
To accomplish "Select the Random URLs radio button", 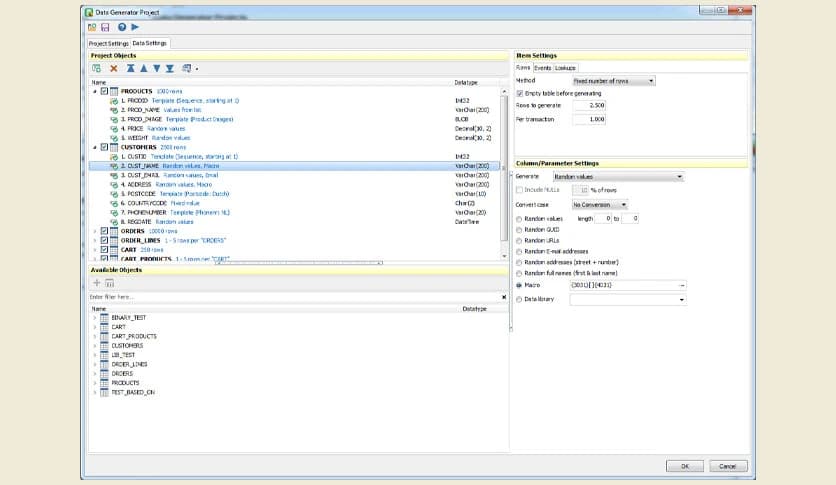I will (519, 241).
